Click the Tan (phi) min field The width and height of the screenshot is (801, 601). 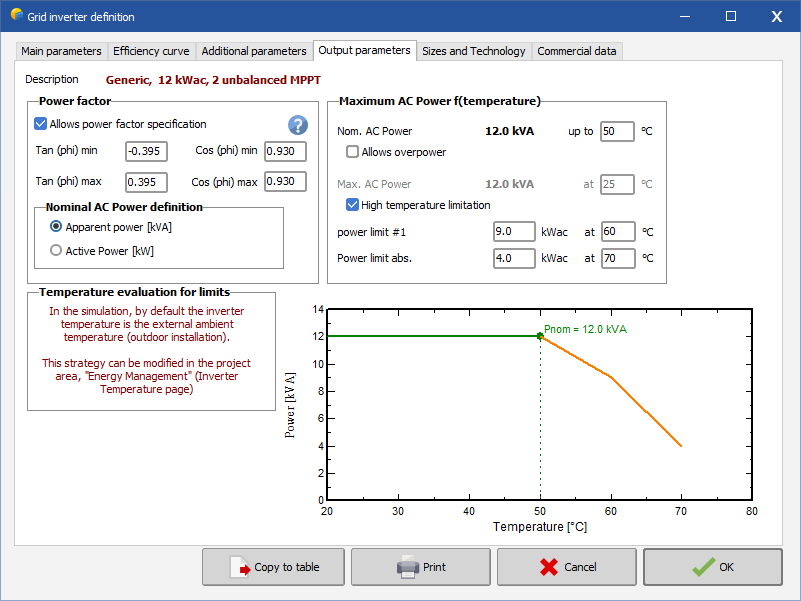click(146, 151)
